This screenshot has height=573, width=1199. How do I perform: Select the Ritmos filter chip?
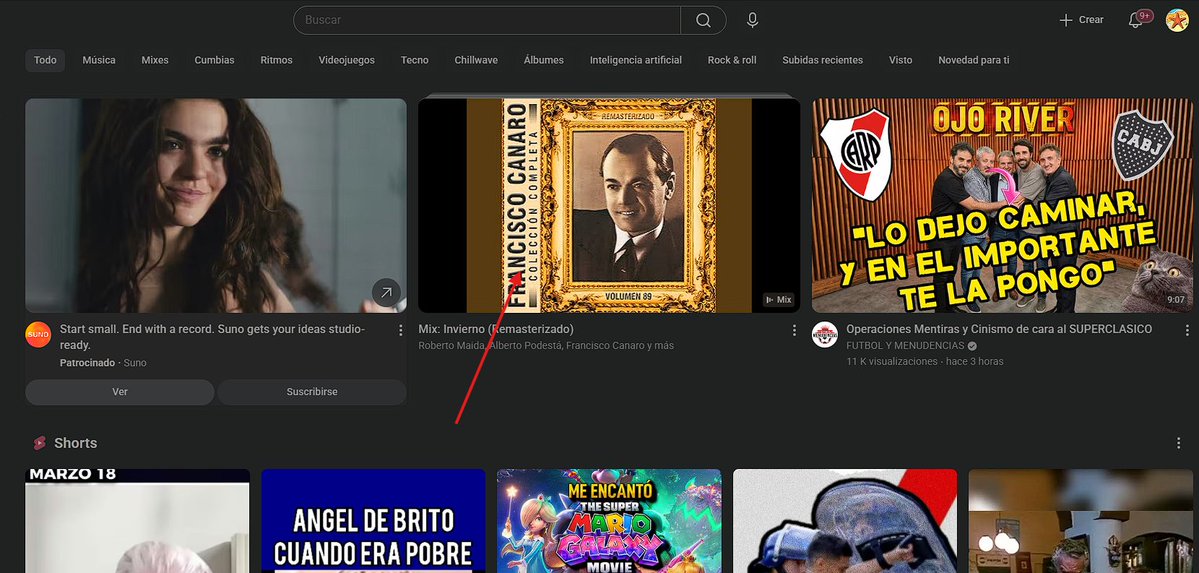pyautogui.click(x=276, y=60)
